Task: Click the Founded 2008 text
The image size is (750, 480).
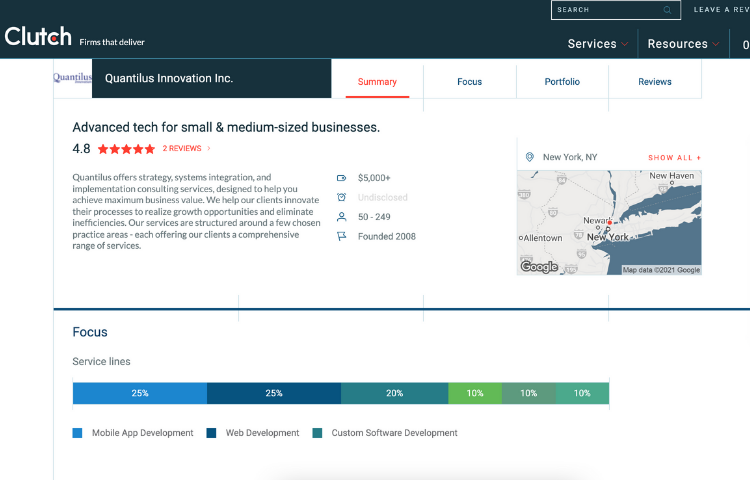Action: pyautogui.click(x=386, y=237)
